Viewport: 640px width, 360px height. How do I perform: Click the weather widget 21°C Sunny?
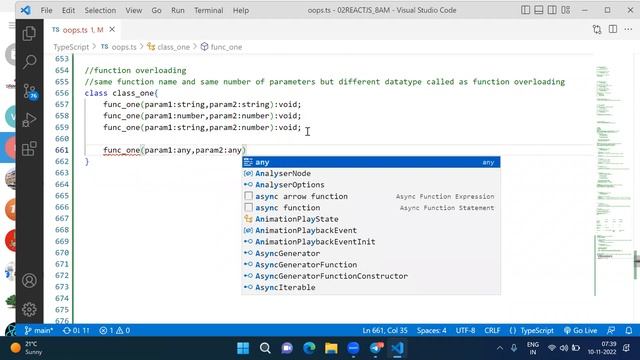27,348
